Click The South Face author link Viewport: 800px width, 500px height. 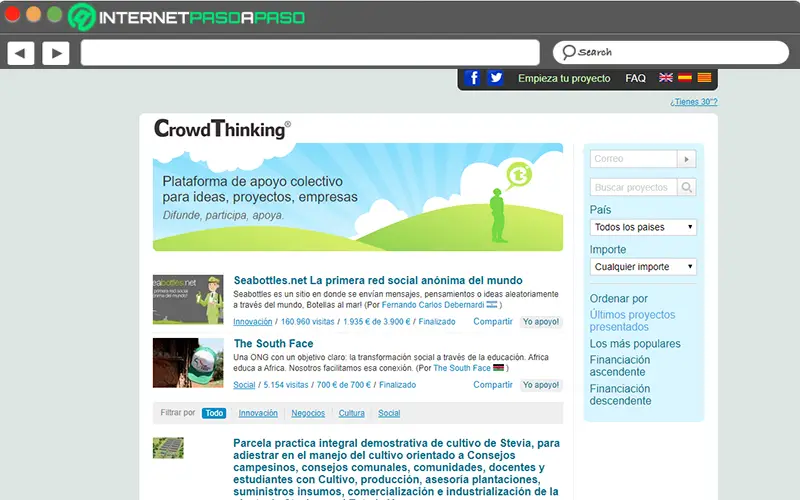coord(462,368)
